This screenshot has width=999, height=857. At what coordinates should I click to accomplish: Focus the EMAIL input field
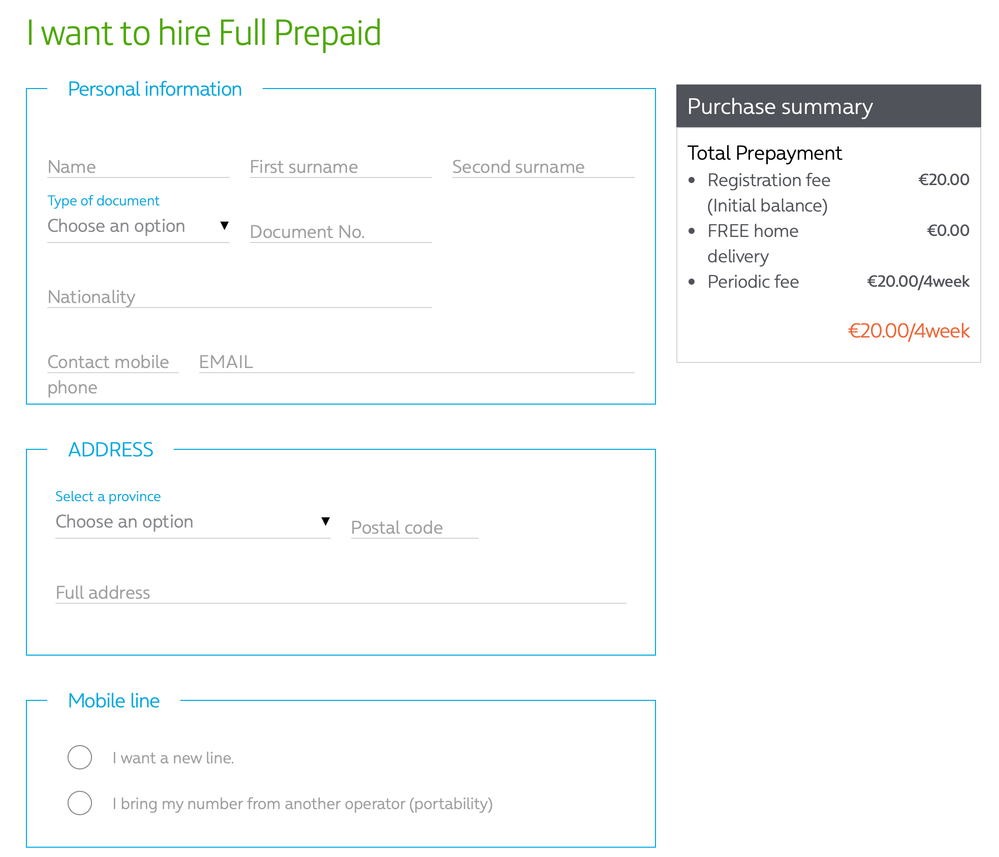coord(416,362)
